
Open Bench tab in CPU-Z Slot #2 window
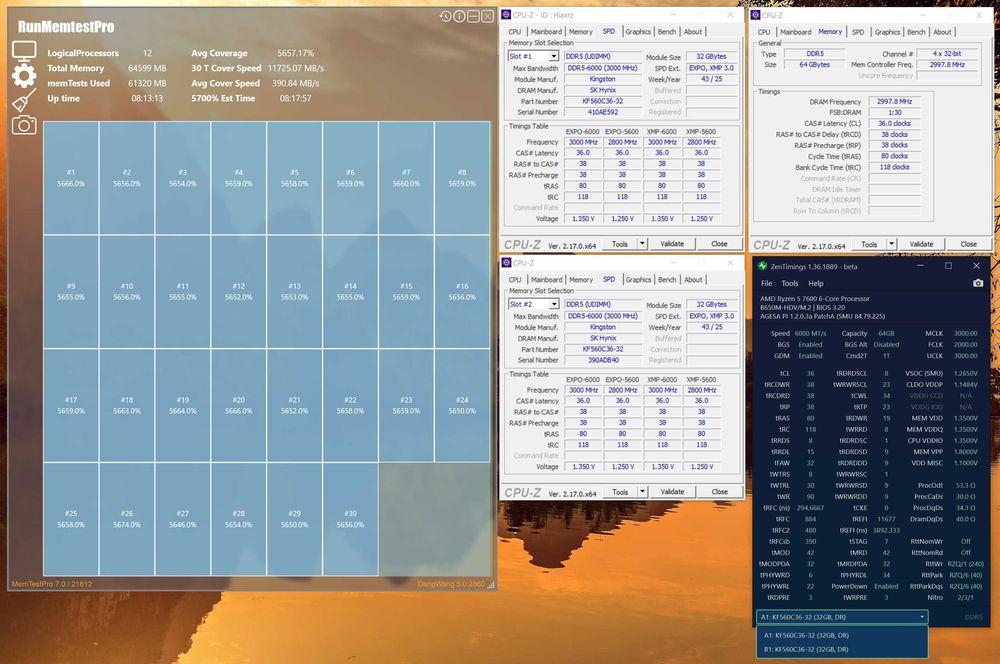667,280
